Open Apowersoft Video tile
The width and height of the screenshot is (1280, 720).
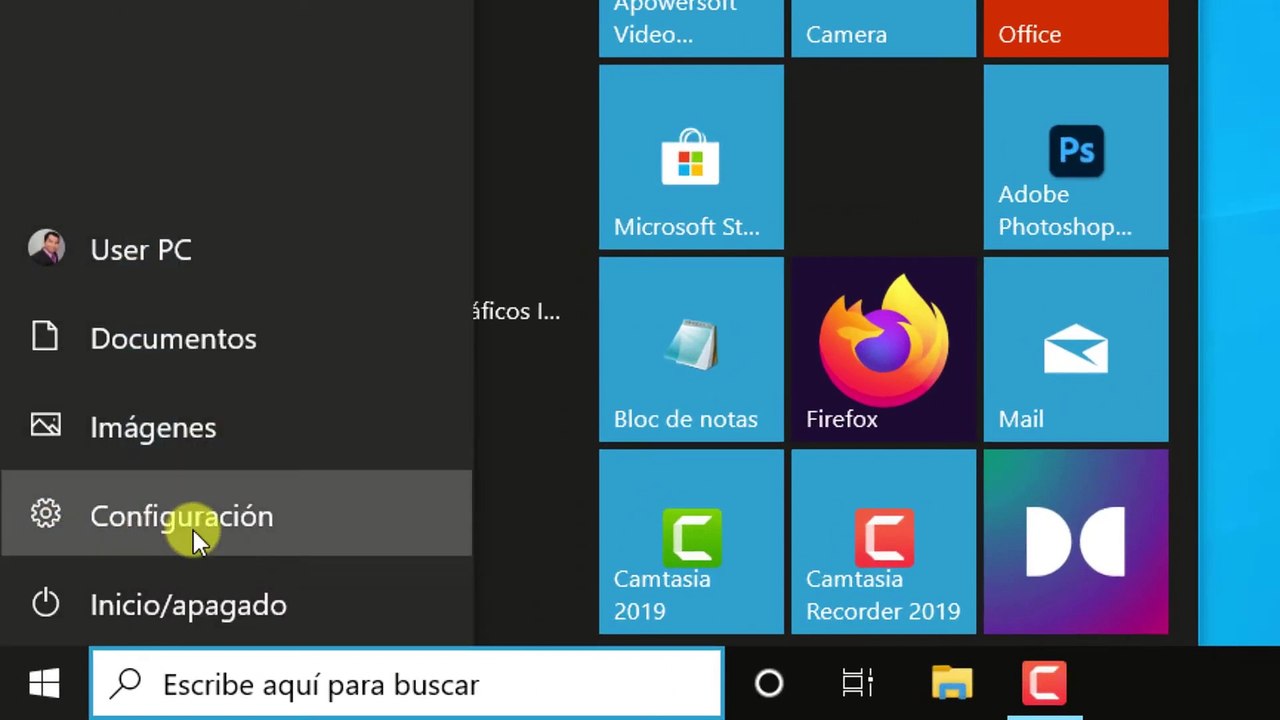[691, 28]
